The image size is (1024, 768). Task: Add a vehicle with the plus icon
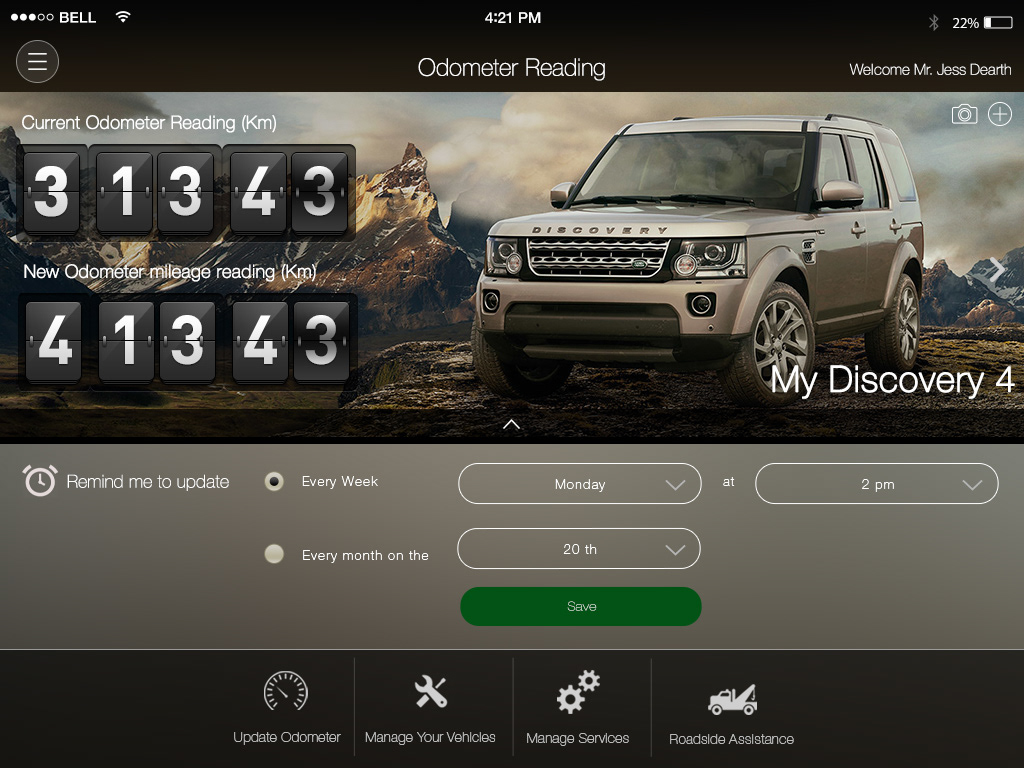(999, 114)
